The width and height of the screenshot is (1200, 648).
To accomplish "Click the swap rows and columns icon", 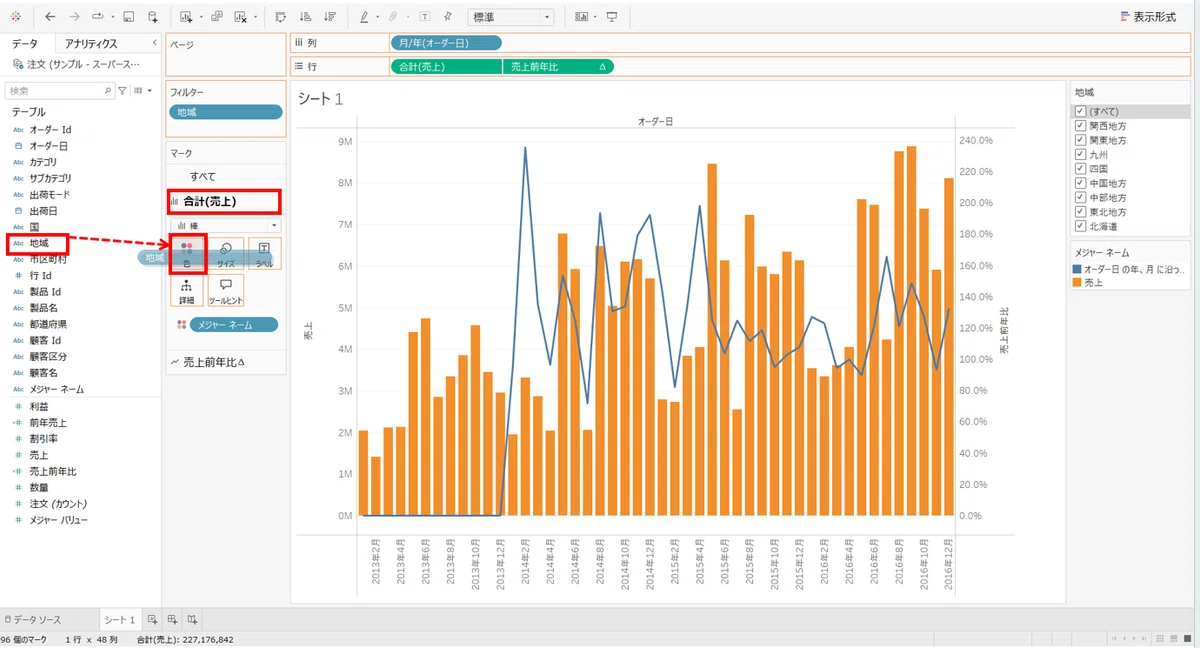I will 280,17.
